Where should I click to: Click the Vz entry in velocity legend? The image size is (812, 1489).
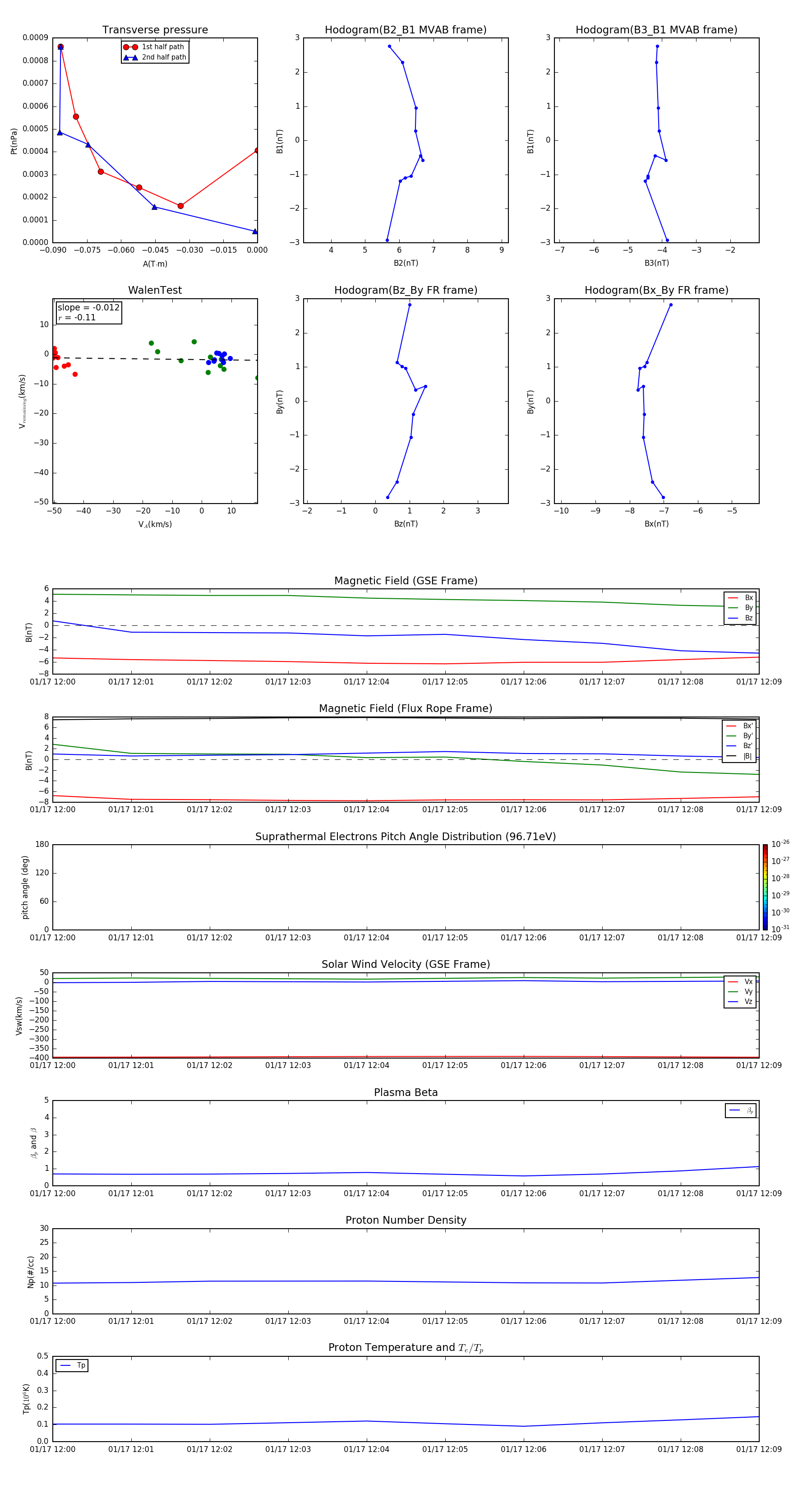tap(740, 1002)
